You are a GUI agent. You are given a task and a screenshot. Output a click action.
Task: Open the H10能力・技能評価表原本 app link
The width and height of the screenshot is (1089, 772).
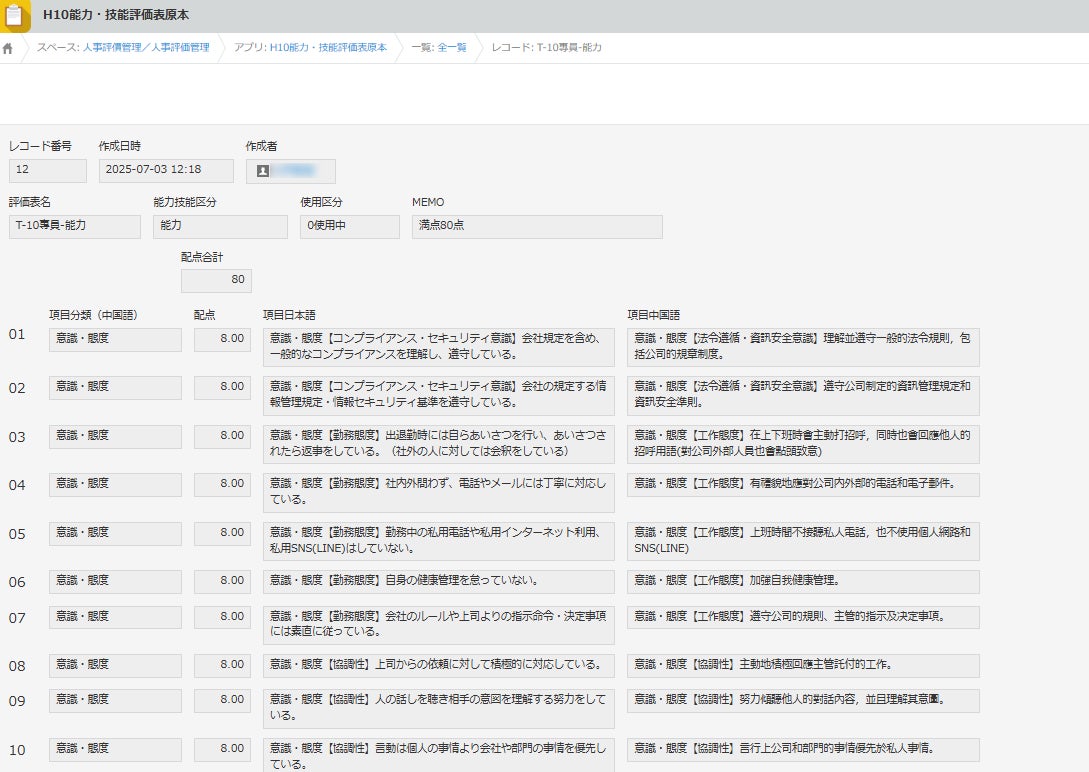(x=328, y=47)
